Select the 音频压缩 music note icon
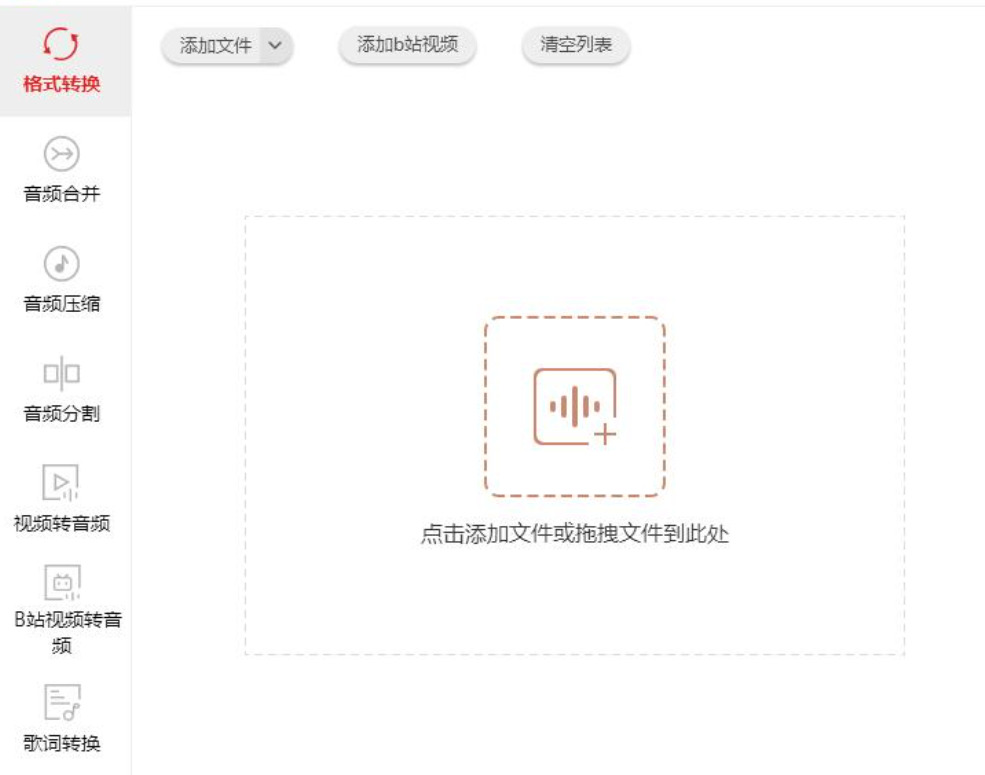The image size is (985, 775). click(62, 264)
